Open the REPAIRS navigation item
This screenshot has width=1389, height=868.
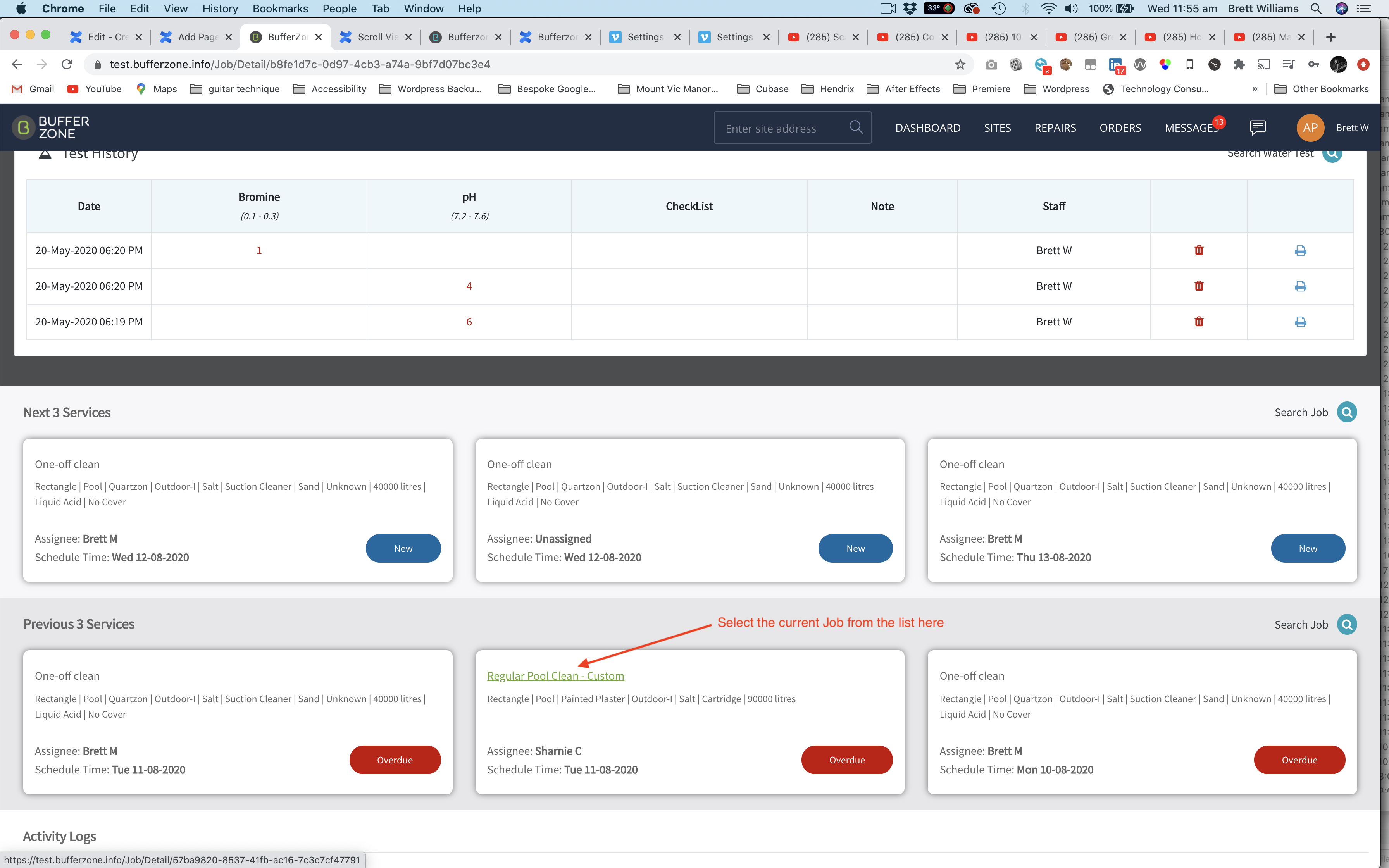(x=1055, y=127)
